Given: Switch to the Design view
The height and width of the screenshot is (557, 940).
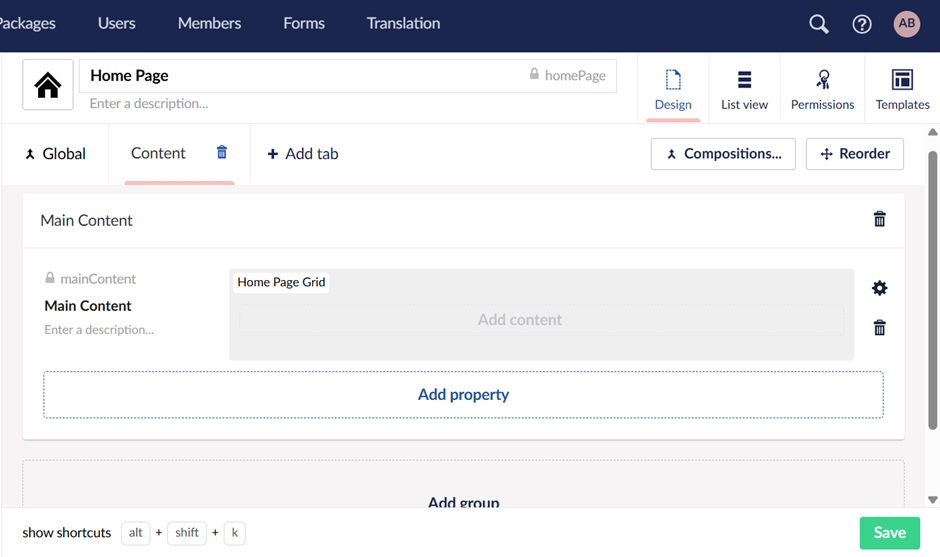Looking at the screenshot, I should (673, 89).
